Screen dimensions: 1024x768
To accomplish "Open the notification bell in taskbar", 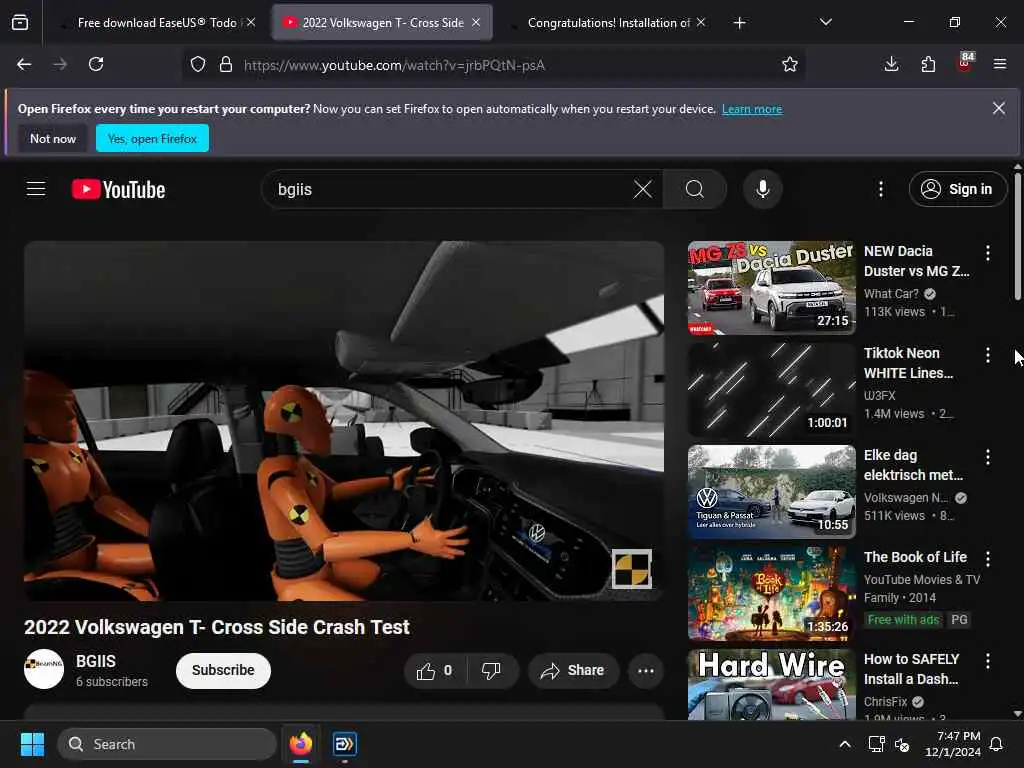I will (997, 744).
